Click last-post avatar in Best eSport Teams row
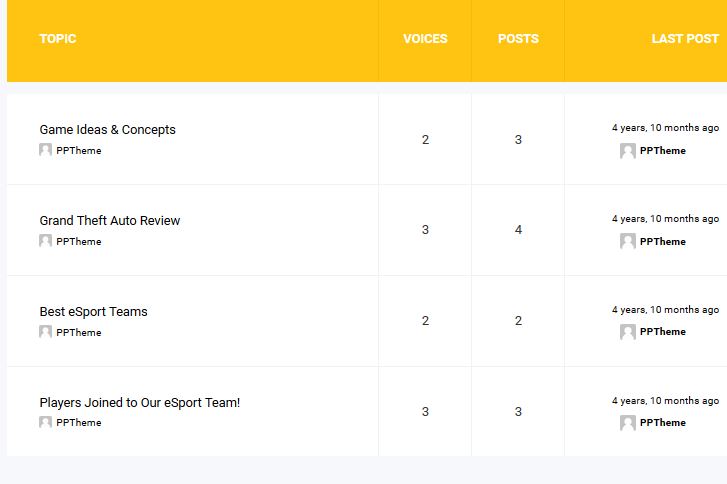The width and height of the screenshot is (727, 484). [628, 331]
